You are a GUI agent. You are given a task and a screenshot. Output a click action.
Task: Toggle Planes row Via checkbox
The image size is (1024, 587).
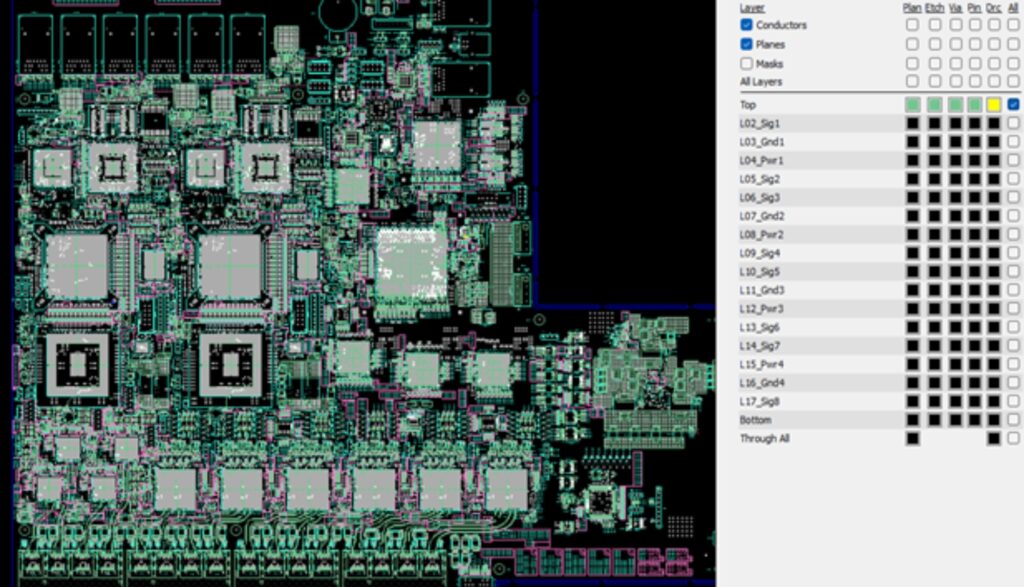tap(956, 44)
